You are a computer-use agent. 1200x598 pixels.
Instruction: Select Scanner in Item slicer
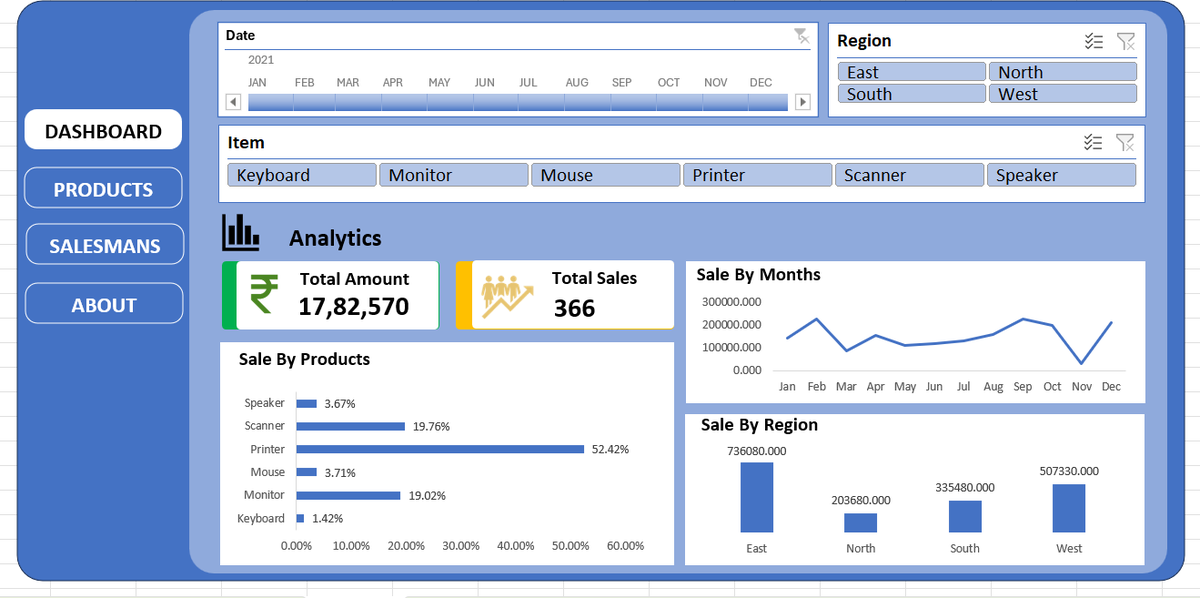pyautogui.click(x=909, y=175)
